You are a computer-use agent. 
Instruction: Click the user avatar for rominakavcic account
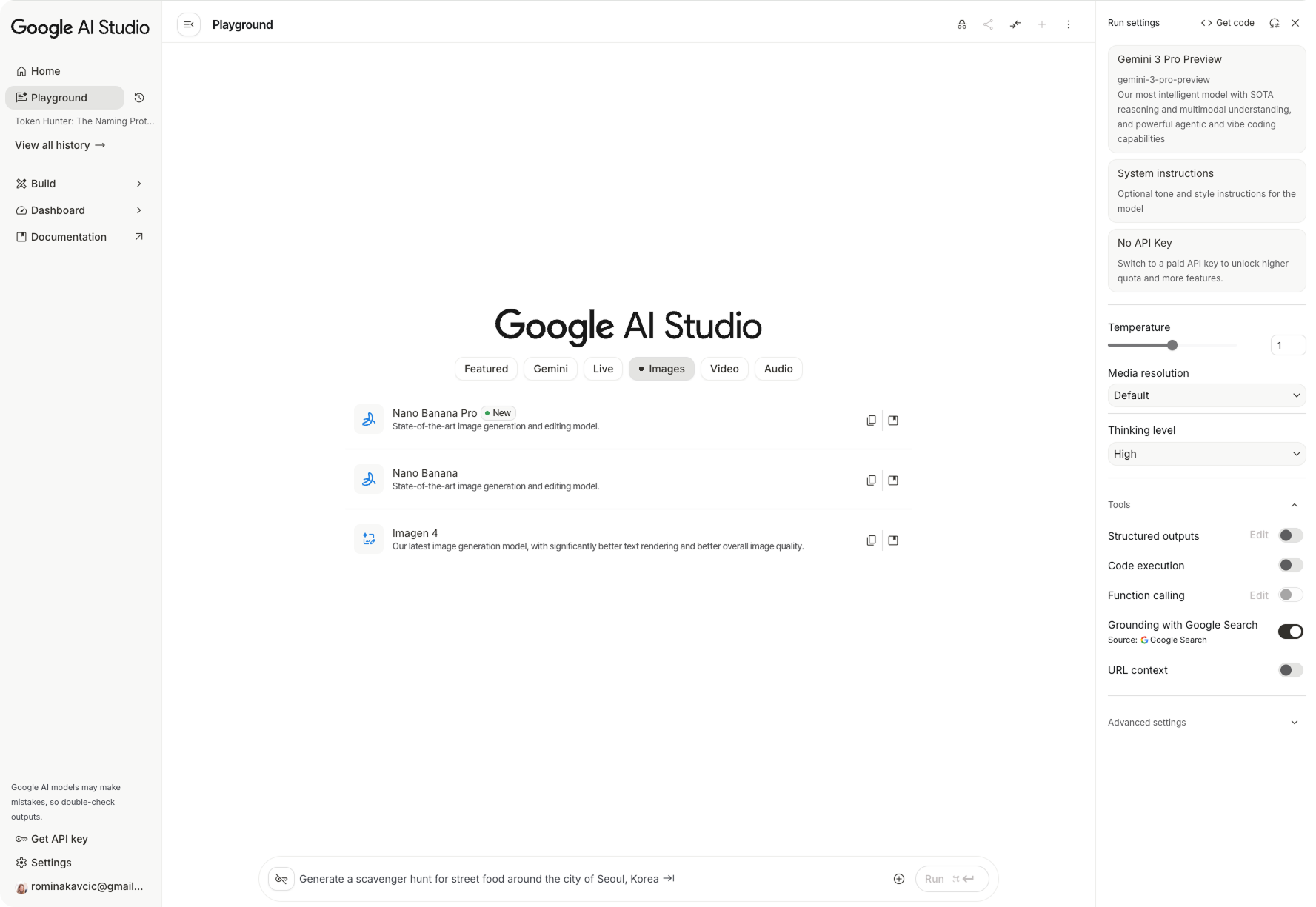click(21, 887)
